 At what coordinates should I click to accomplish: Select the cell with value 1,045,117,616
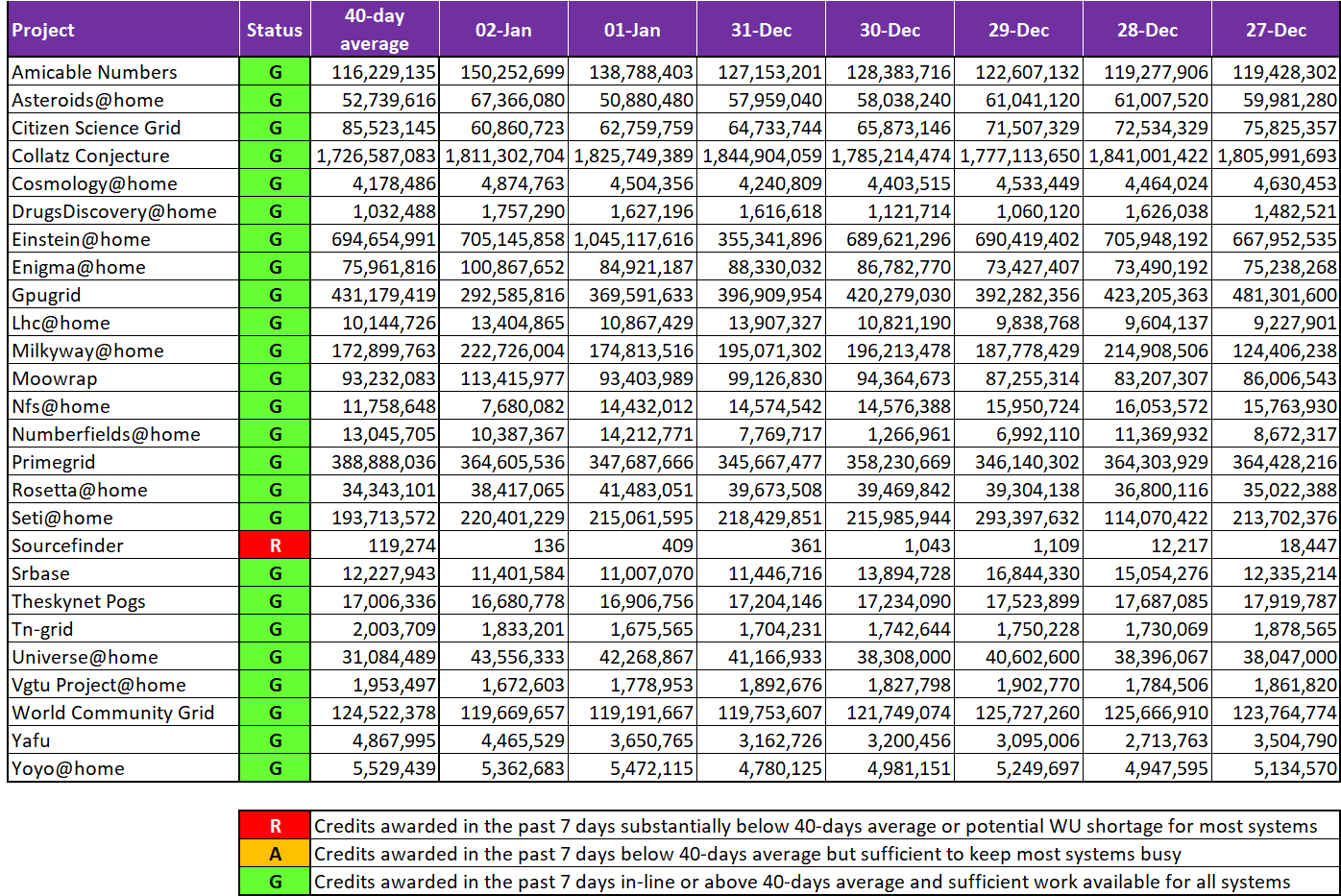[632, 239]
